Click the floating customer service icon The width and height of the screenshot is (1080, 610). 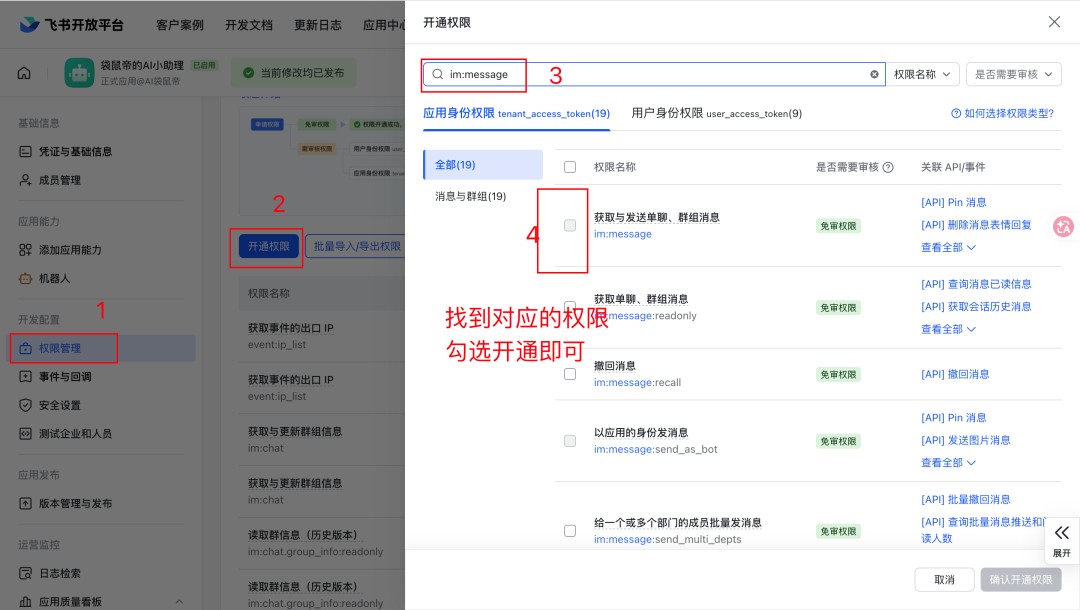tap(1063, 227)
